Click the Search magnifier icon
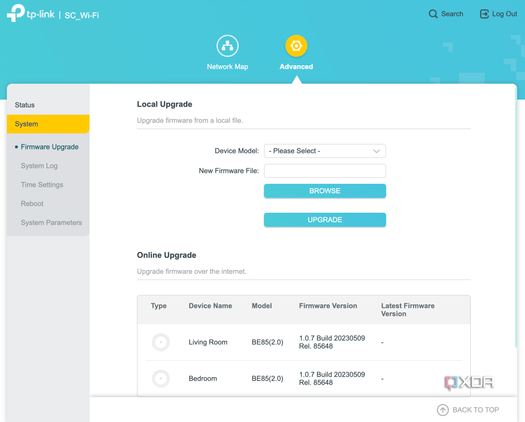Screen dimensions: 525x422 click(x=433, y=14)
